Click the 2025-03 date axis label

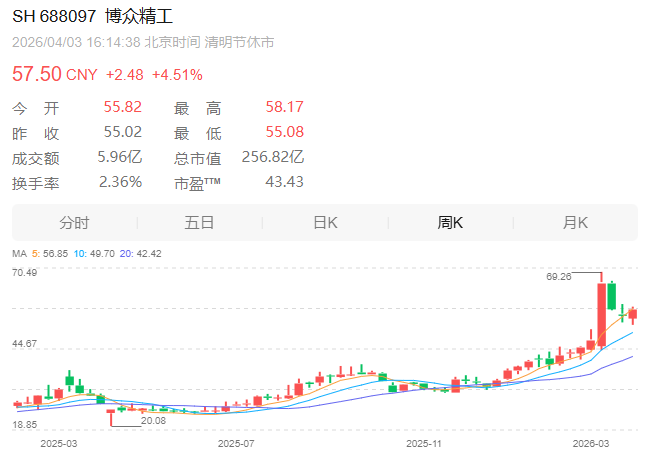coord(59,444)
